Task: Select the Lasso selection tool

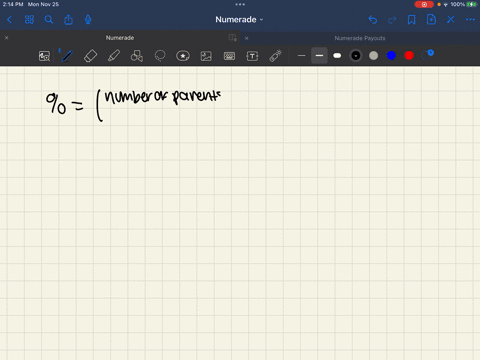Action: pos(160,56)
